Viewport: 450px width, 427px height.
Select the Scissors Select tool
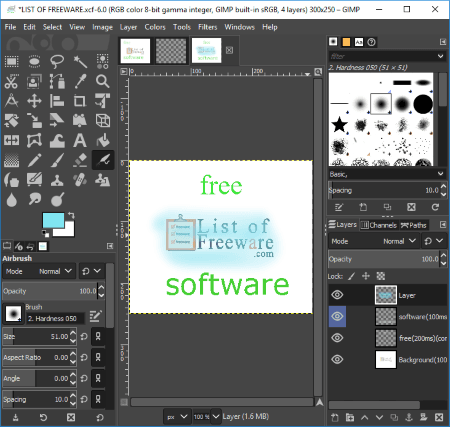(12, 81)
